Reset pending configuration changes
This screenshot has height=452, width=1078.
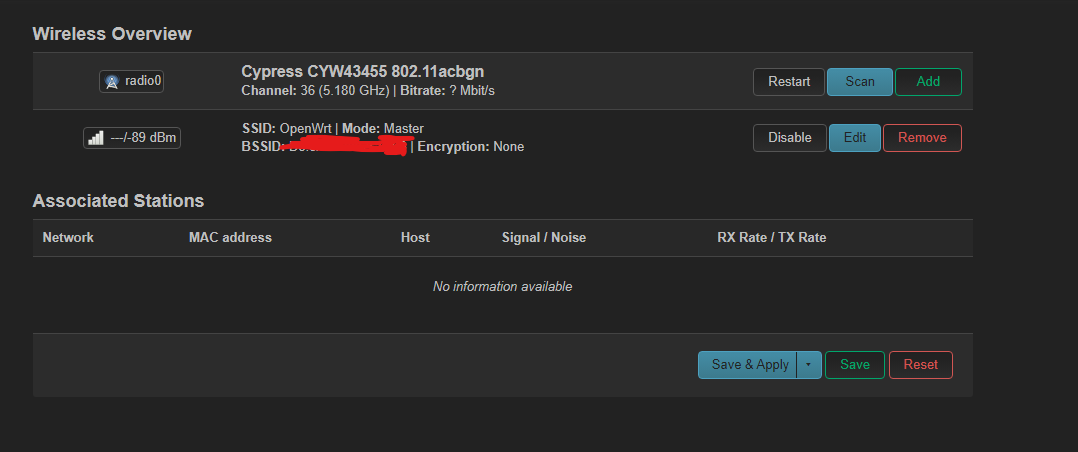click(921, 365)
